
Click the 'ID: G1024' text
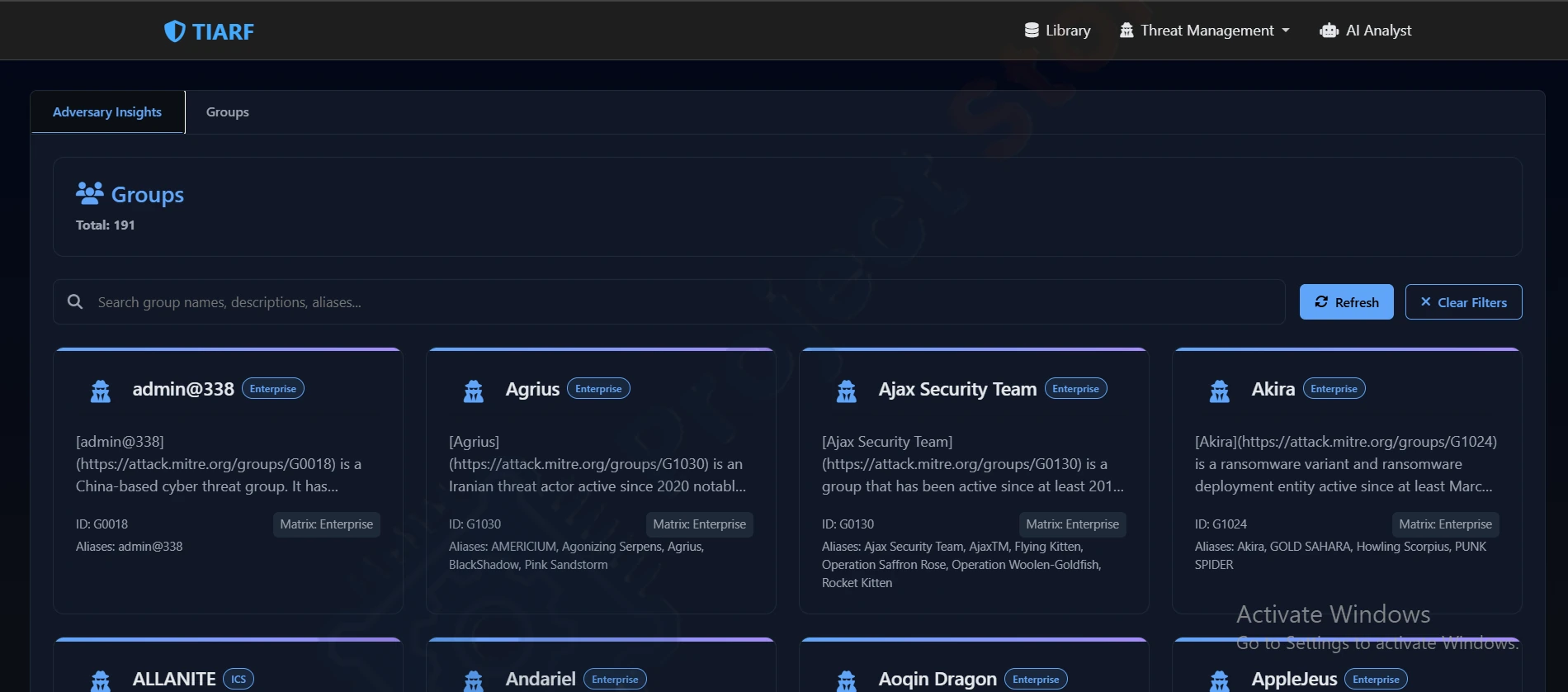pyautogui.click(x=1221, y=524)
